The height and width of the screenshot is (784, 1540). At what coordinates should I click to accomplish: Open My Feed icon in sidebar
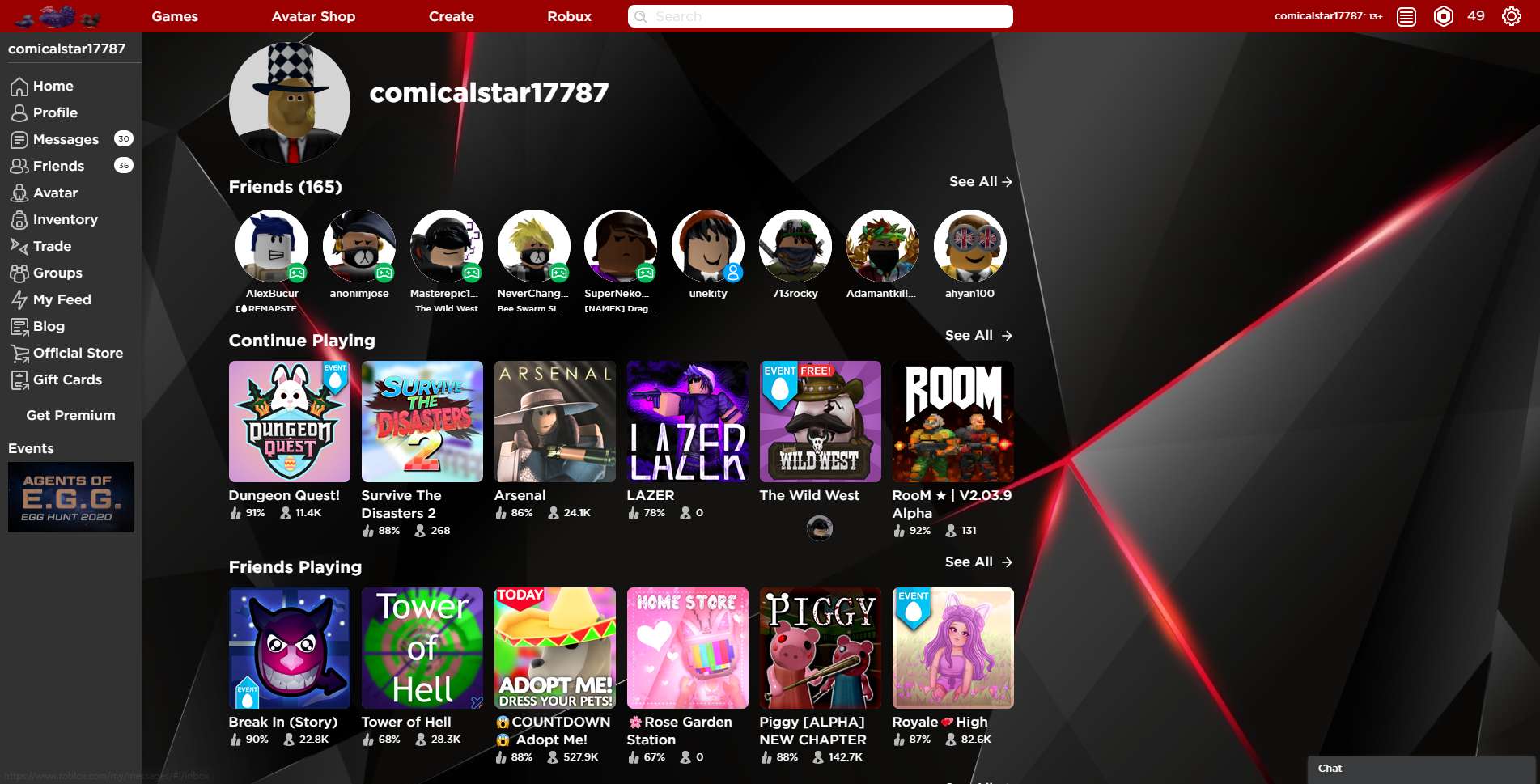(x=19, y=299)
